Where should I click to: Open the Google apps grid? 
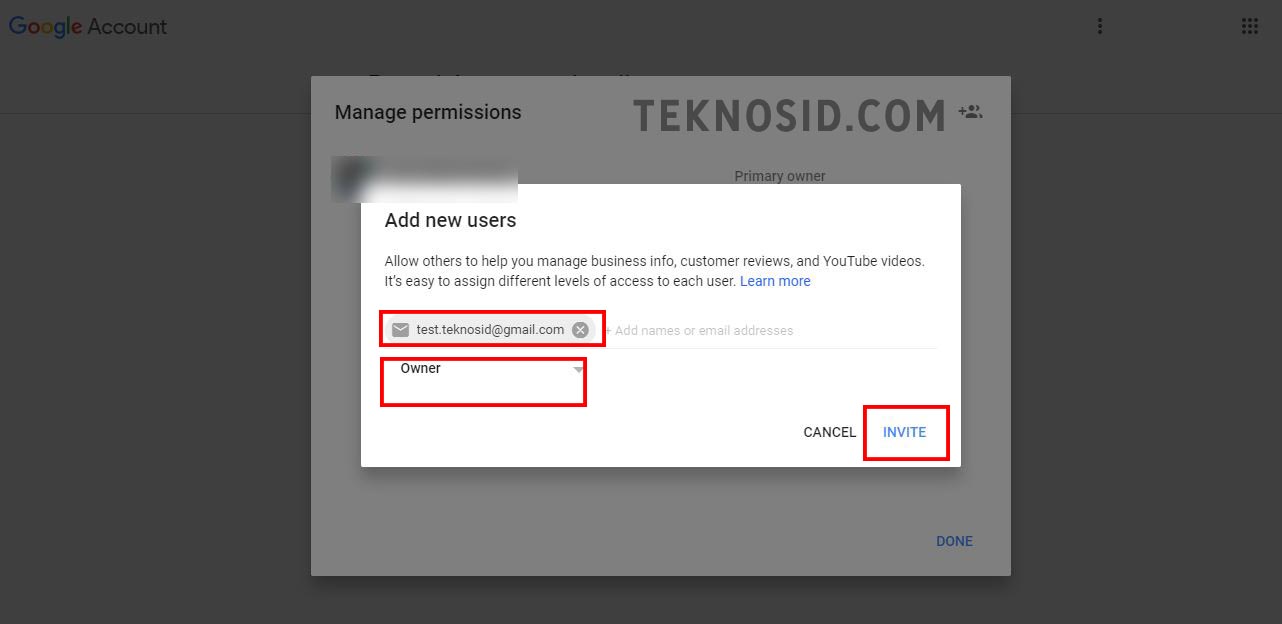[x=1249, y=27]
